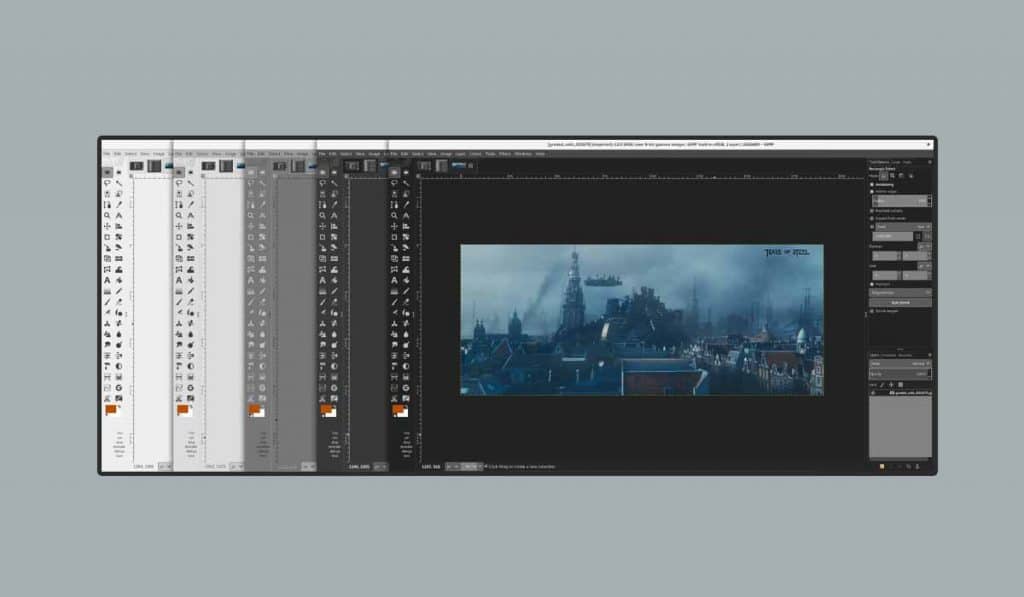Viewport: 1024px width, 597px height.
Task: Pick Free Select lasso in dark gray-theme toolbox
Action: pos(323,184)
